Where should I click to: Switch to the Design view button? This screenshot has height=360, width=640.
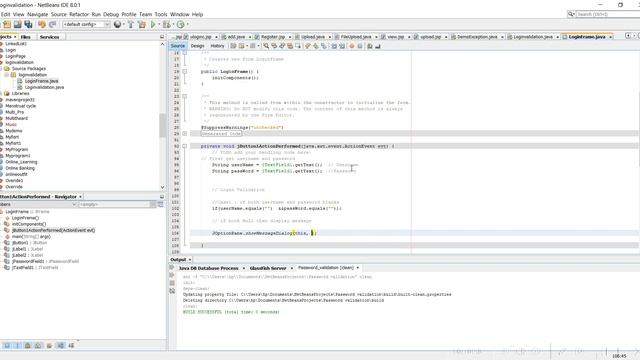point(198,46)
